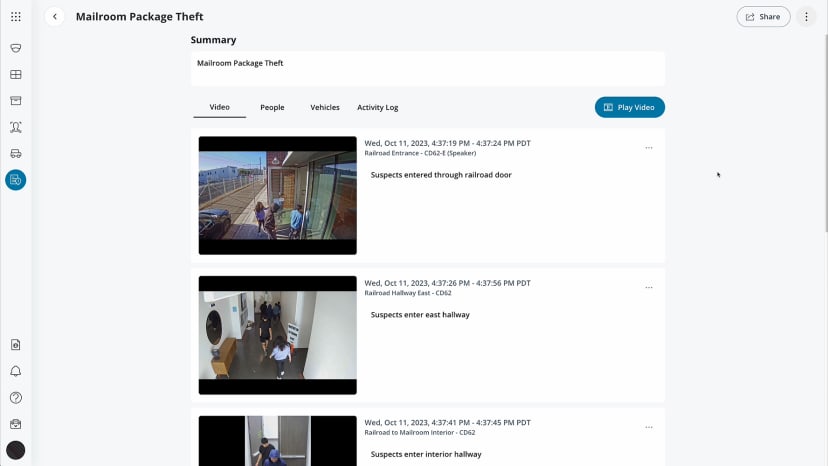Open options for Railroad to Mailroom Interior clip
This screenshot has width=828, height=466.
pos(649,427)
